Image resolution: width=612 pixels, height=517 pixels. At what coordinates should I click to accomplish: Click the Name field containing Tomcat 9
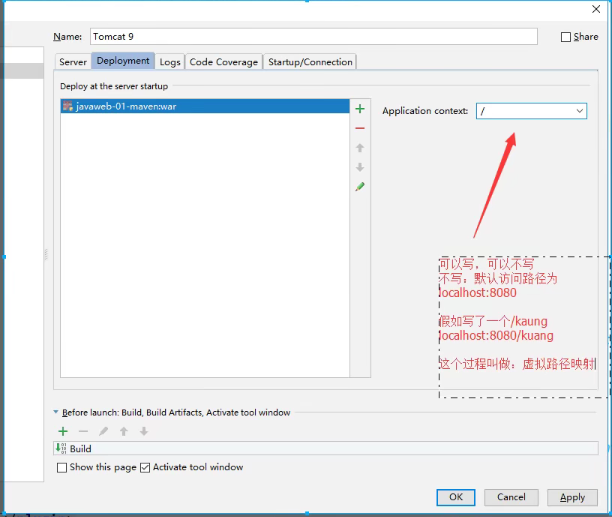coord(314,37)
